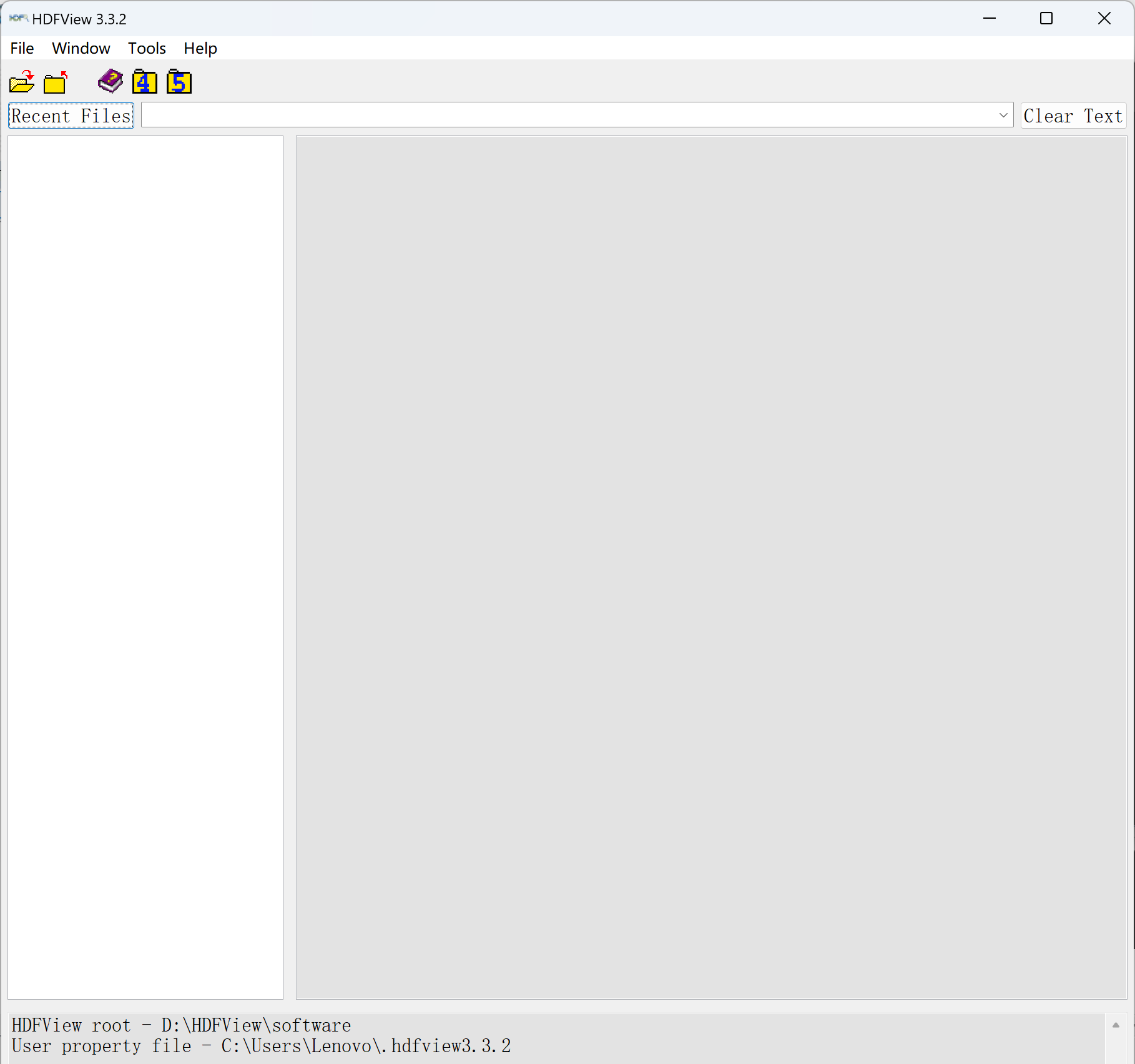The height and width of the screenshot is (1064, 1135).
Task: Click the Open file folder icon
Action: point(22,82)
